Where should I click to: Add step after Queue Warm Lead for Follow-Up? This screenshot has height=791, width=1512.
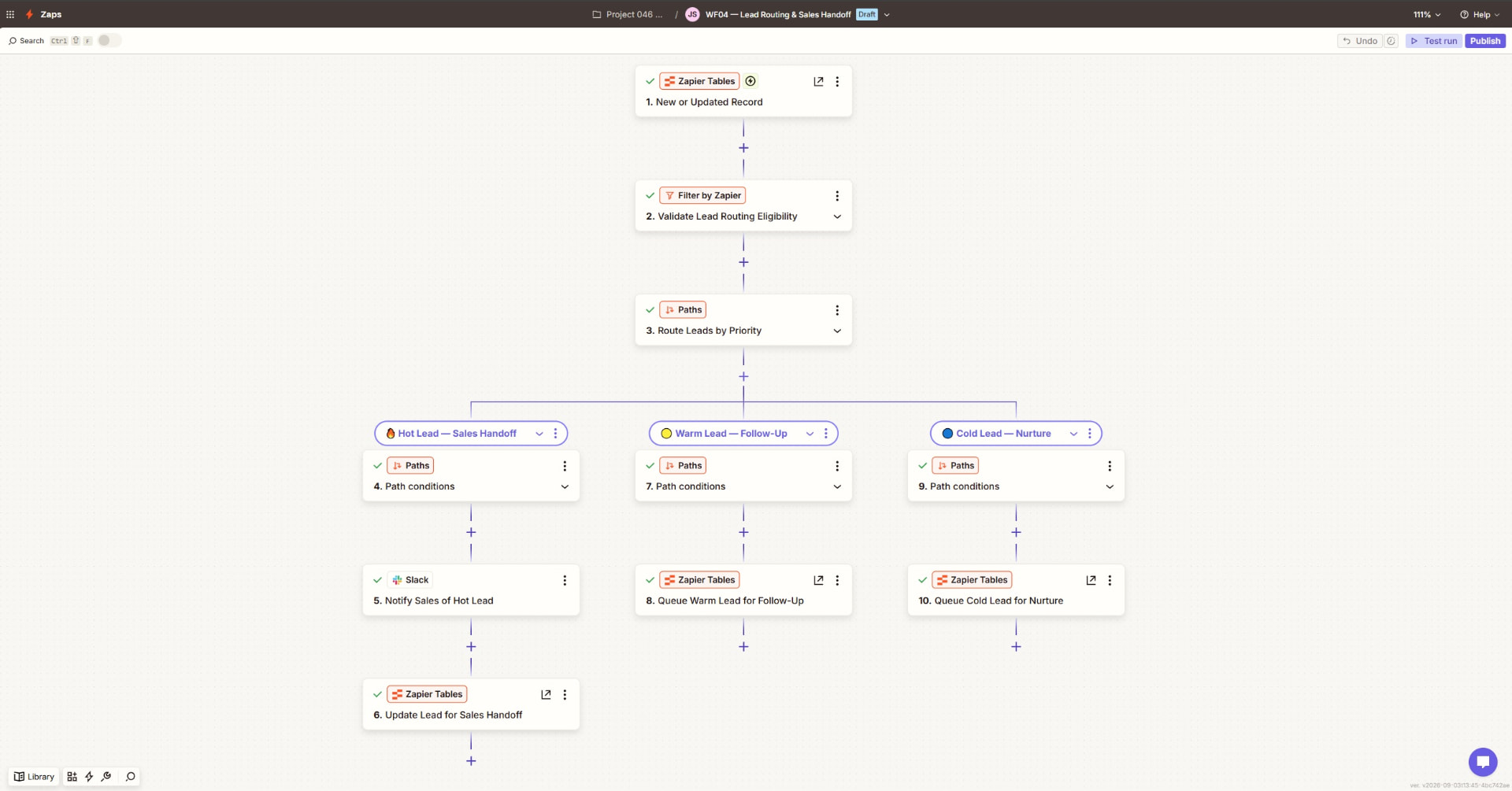click(x=743, y=646)
